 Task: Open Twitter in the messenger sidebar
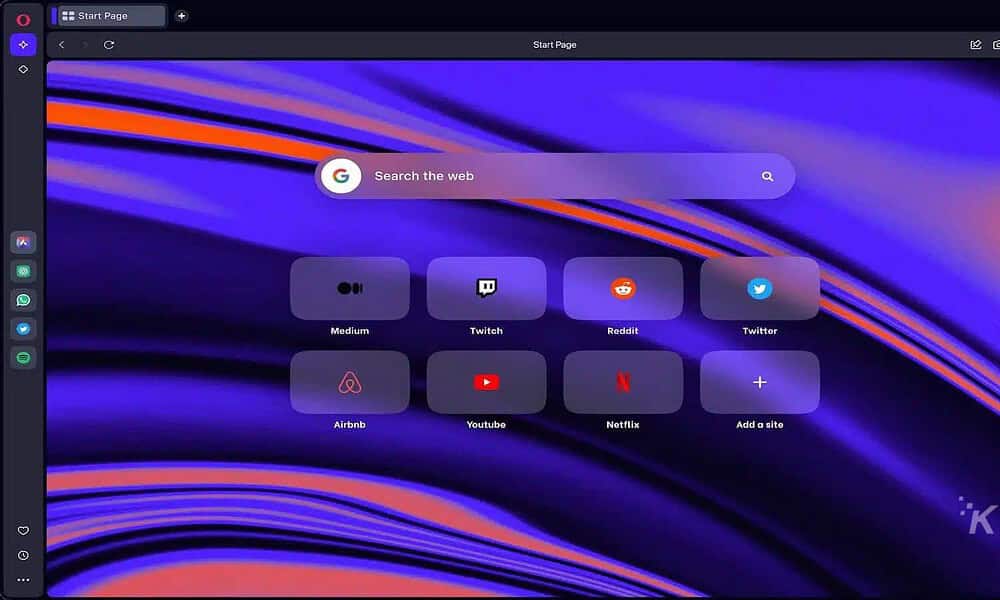click(22, 328)
